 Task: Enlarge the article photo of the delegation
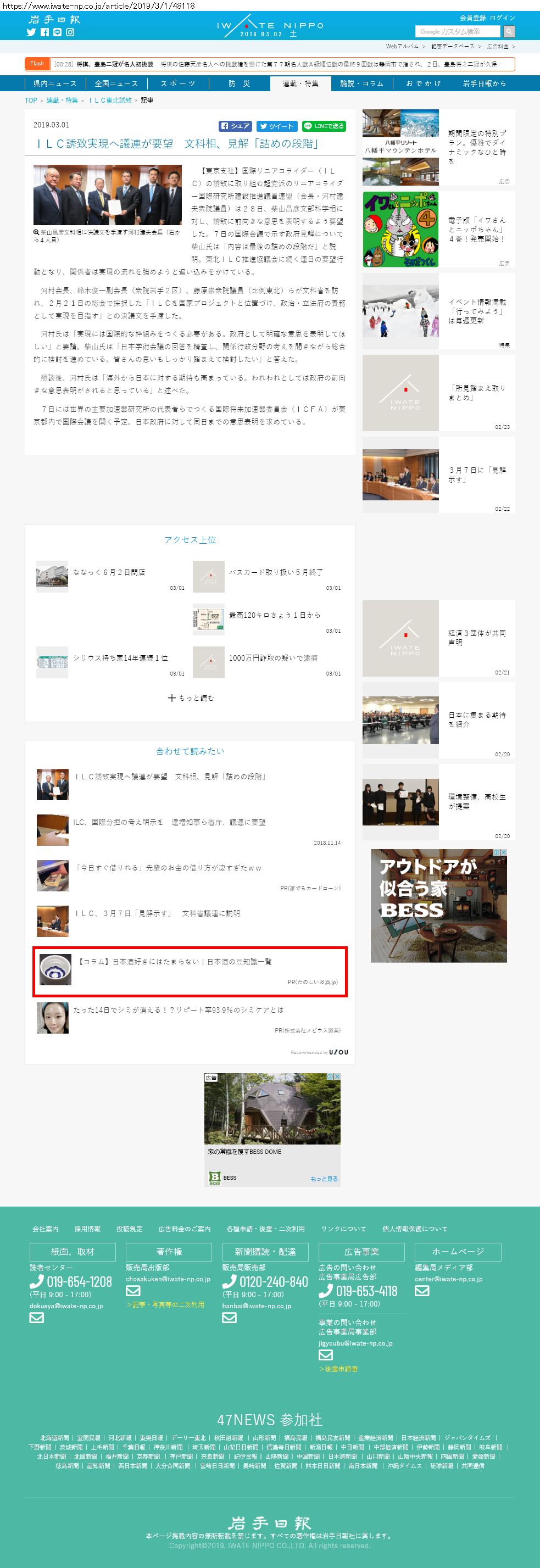107,195
